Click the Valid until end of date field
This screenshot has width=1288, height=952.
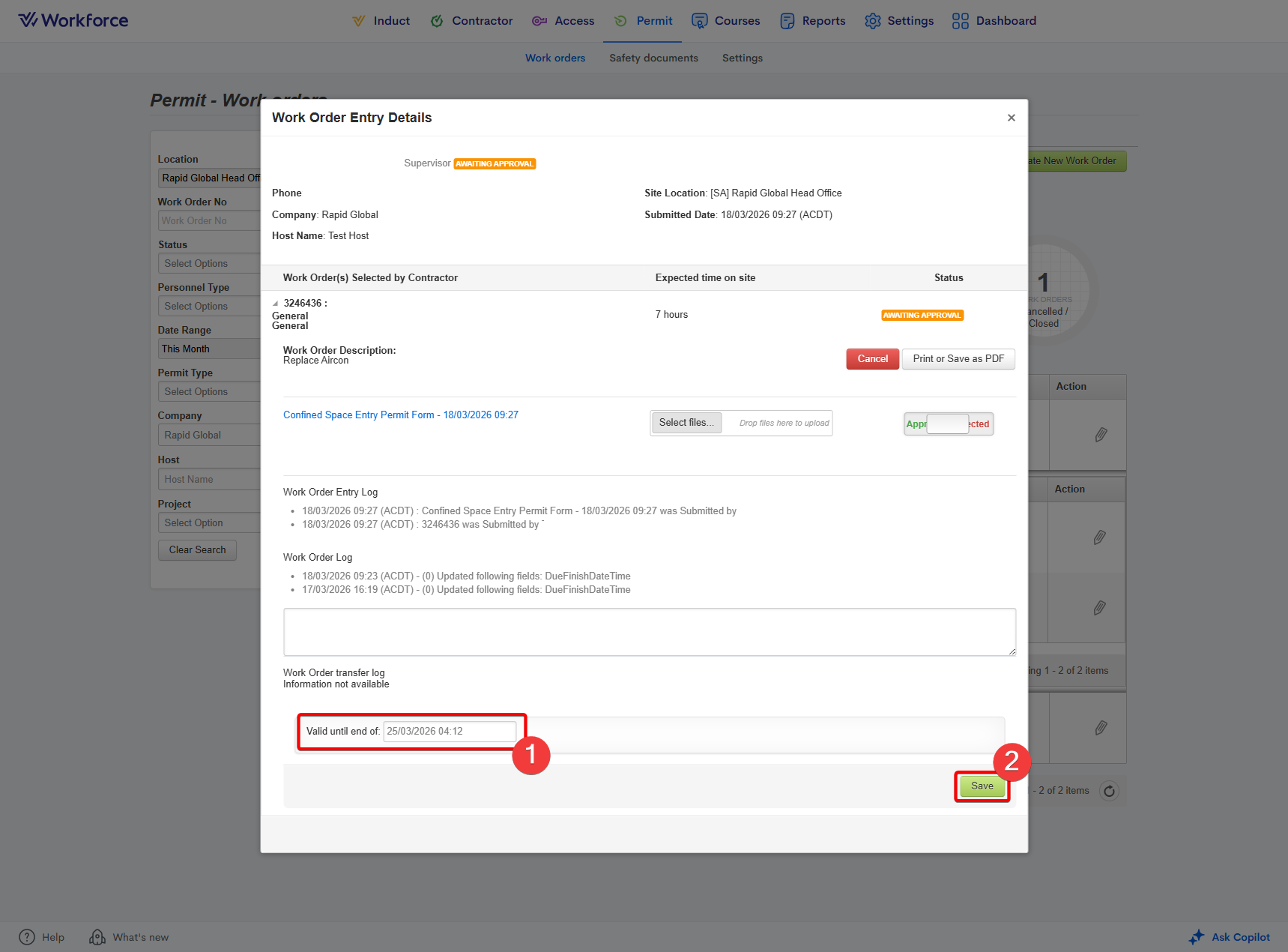tap(449, 732)
